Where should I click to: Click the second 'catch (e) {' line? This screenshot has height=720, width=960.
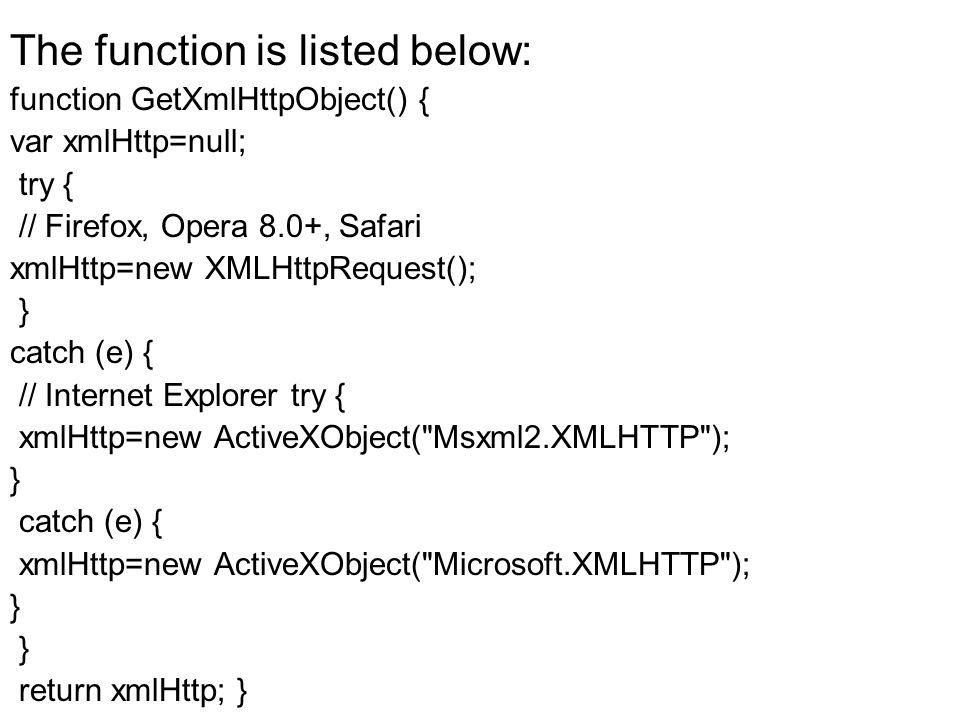tap(91, 522)
